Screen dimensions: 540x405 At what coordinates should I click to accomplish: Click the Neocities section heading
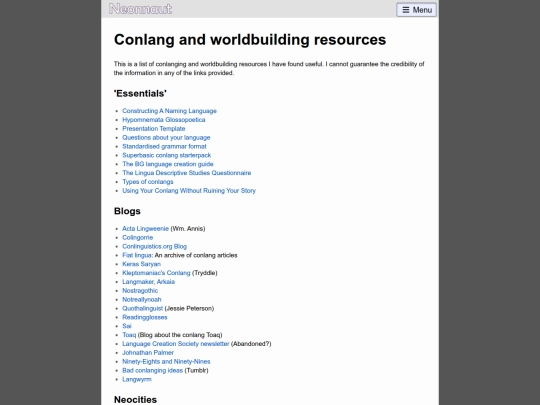point(135,399)
